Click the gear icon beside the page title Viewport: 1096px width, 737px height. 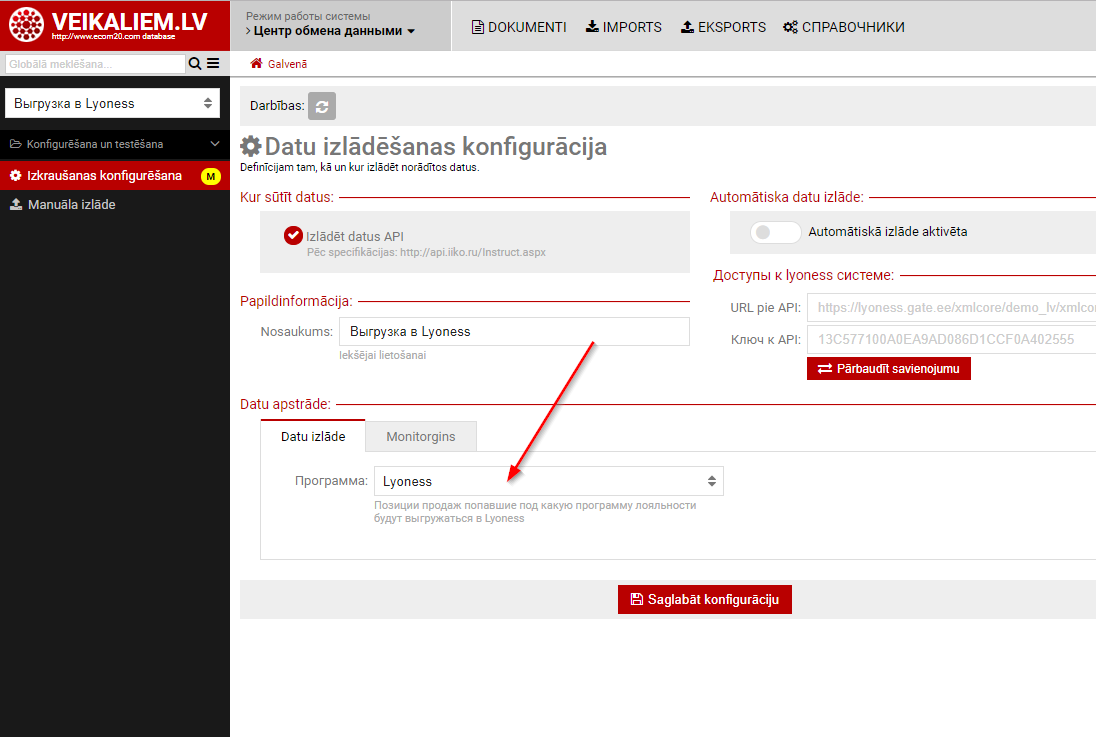click(x=251, y=147)
